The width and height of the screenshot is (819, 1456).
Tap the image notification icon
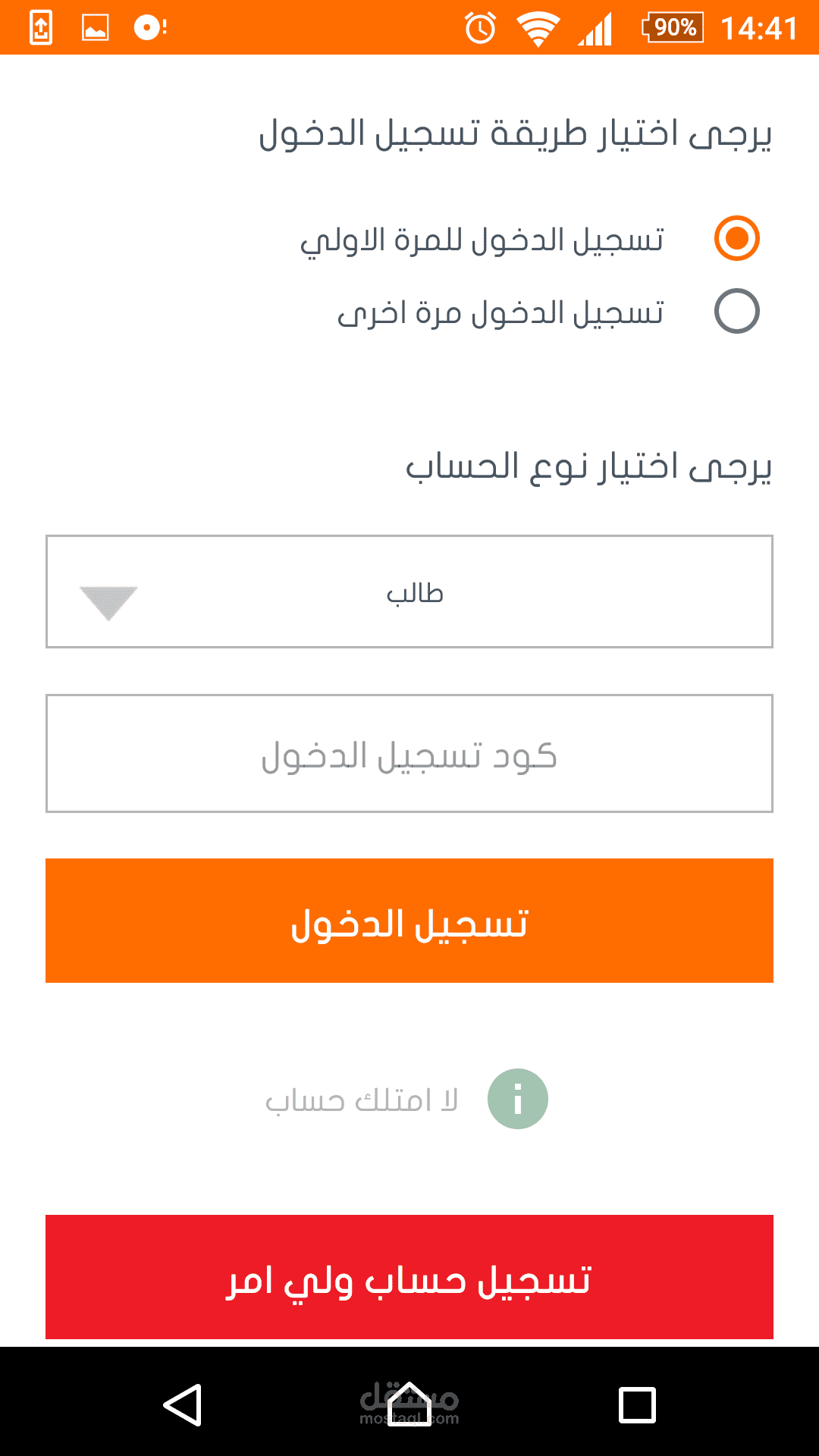point(95,29)
